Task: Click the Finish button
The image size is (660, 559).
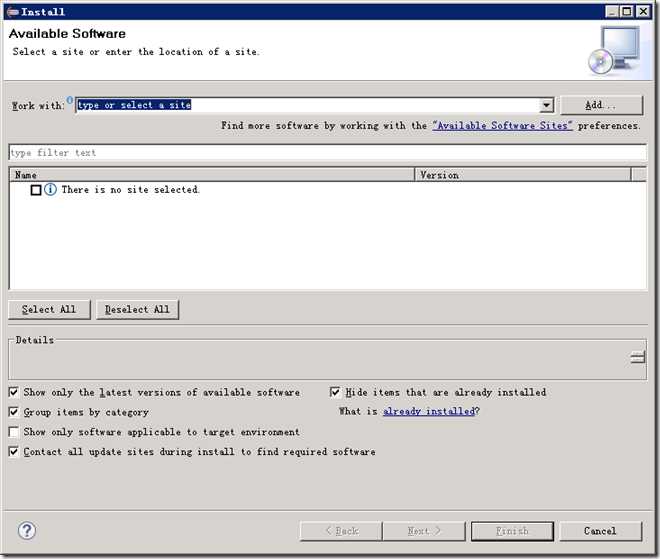Action: [512, 531]
